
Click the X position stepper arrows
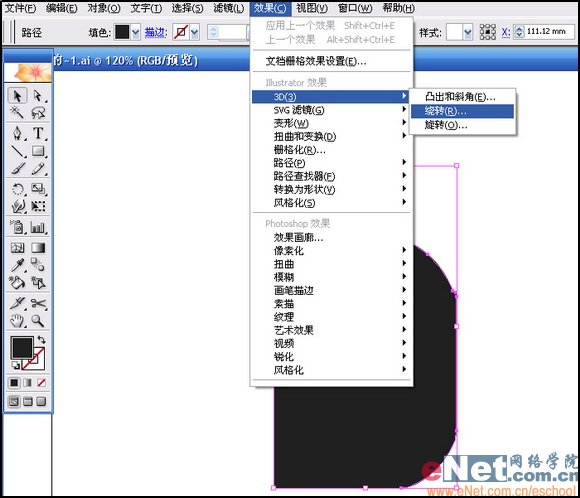519,32
